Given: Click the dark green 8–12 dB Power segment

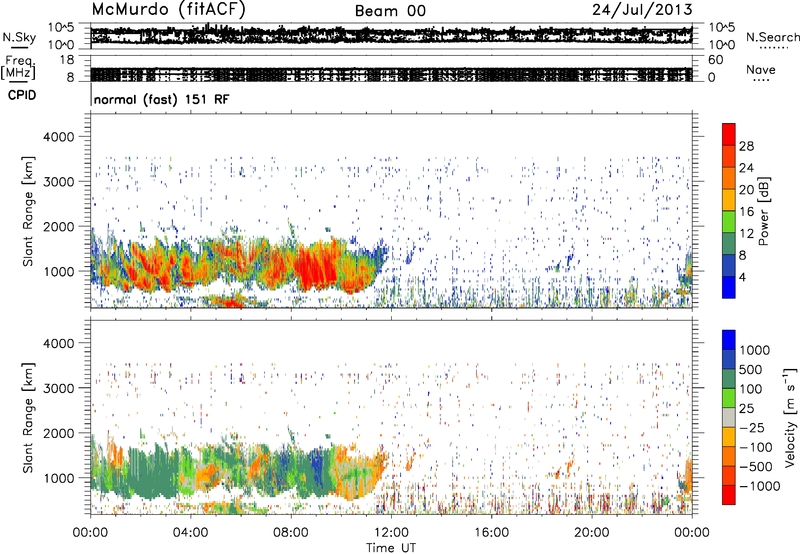Looking at the screenshot, I should (x=729, y=244).
